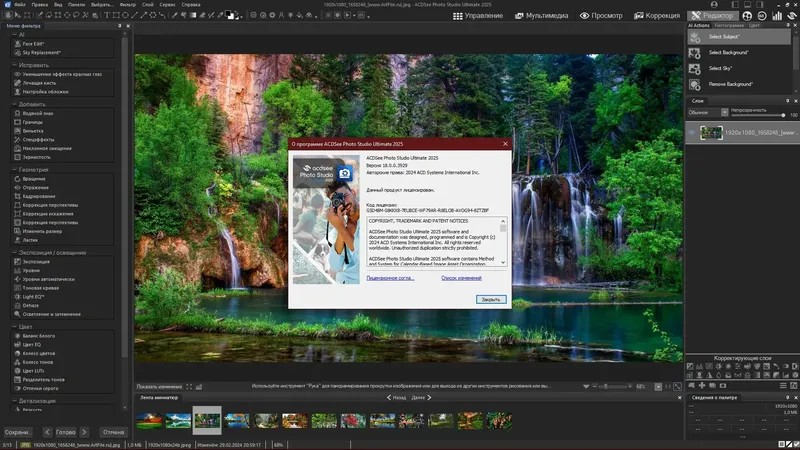Open the Crop (Кадрирование) tool
Screen dimensions: 800x450
point(39,197)
